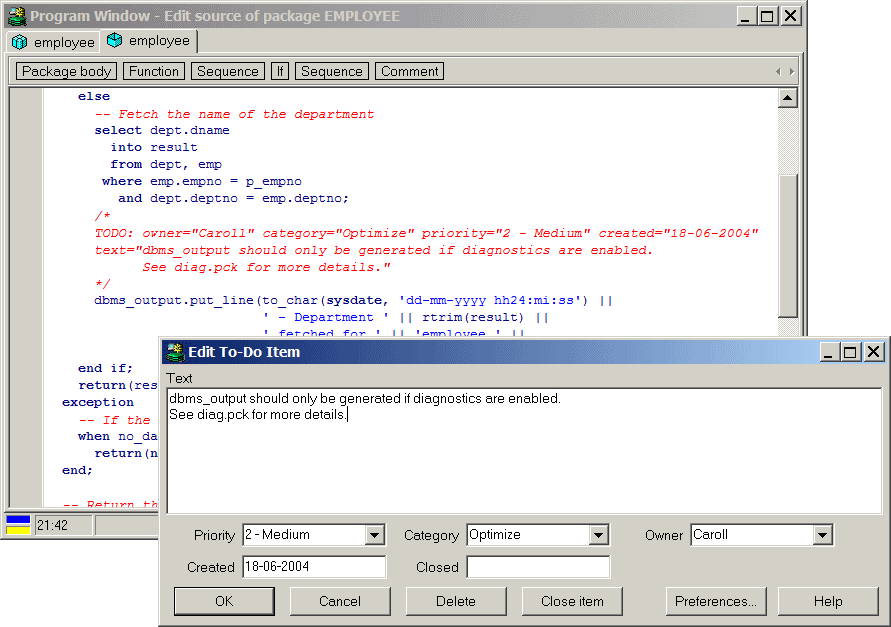This screenshot has height=627, width=891.
Task: Click the Priority combo box showing 2 - Medium
Action: click(x=314, y=535)
